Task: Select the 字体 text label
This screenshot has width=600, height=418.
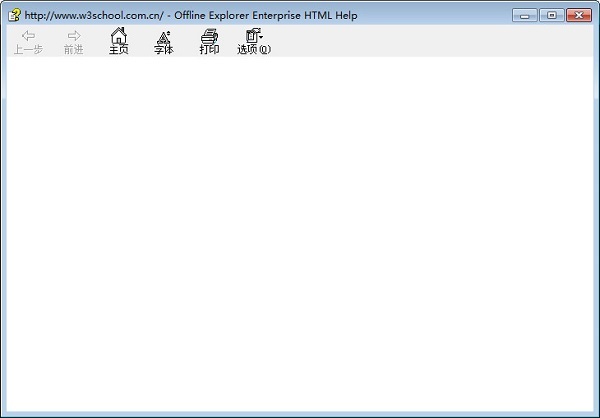Action: [164, 49]
